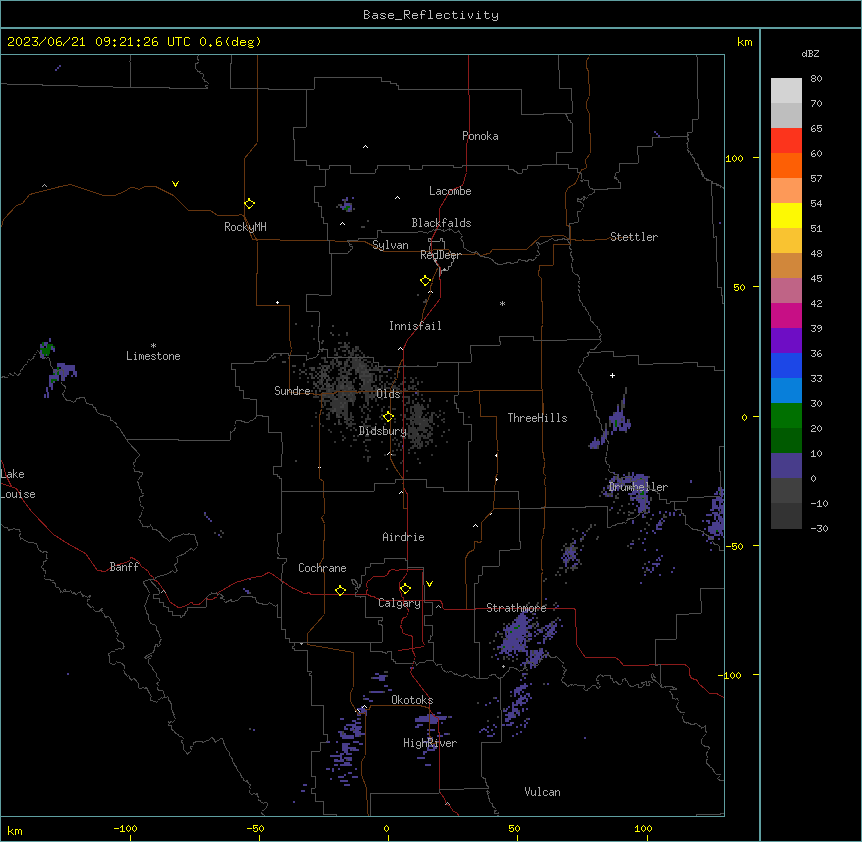862x842 pixels.
Task: Select the Sylvan label
Action: pos(390,245)
